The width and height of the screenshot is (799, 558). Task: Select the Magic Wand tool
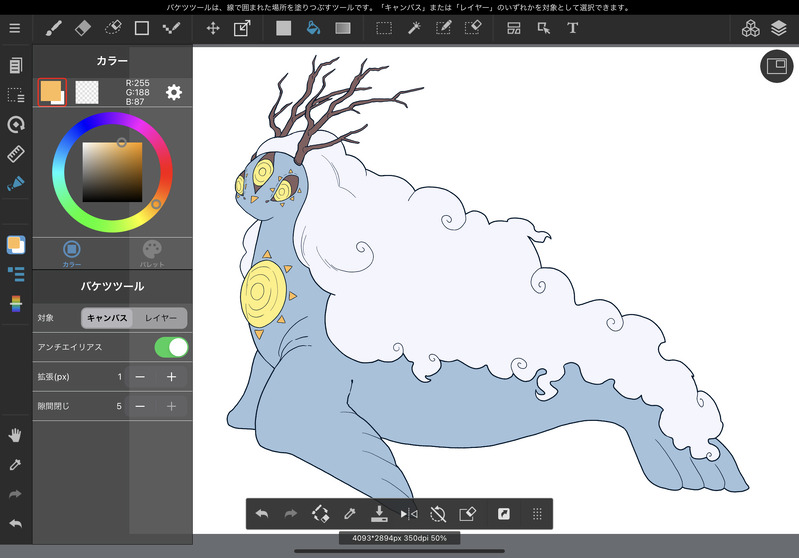tap(414, 28)
